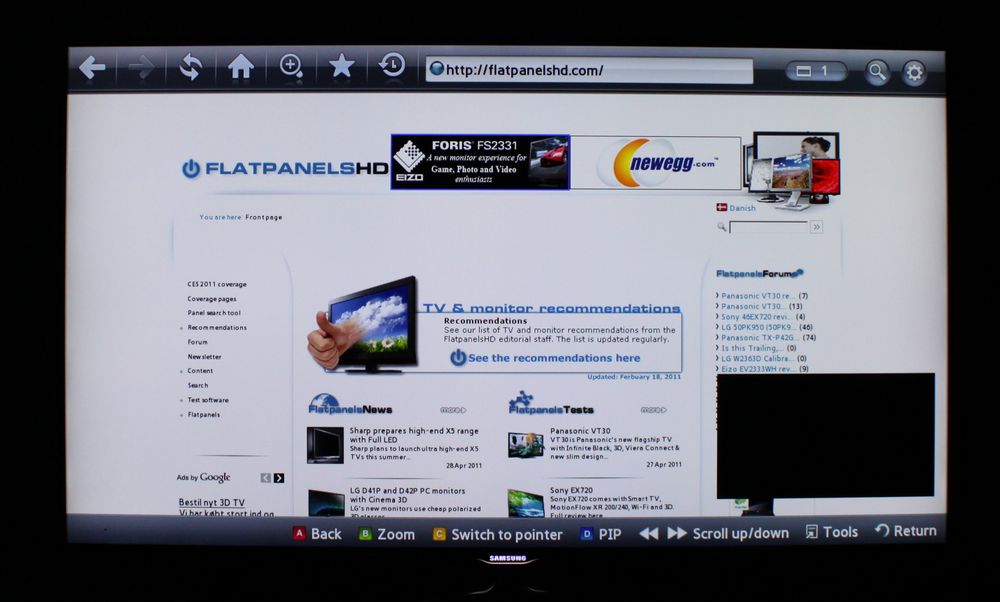Activate blue D PIP option
Screen dimensions: 1000x602
[x=601, y=534]
